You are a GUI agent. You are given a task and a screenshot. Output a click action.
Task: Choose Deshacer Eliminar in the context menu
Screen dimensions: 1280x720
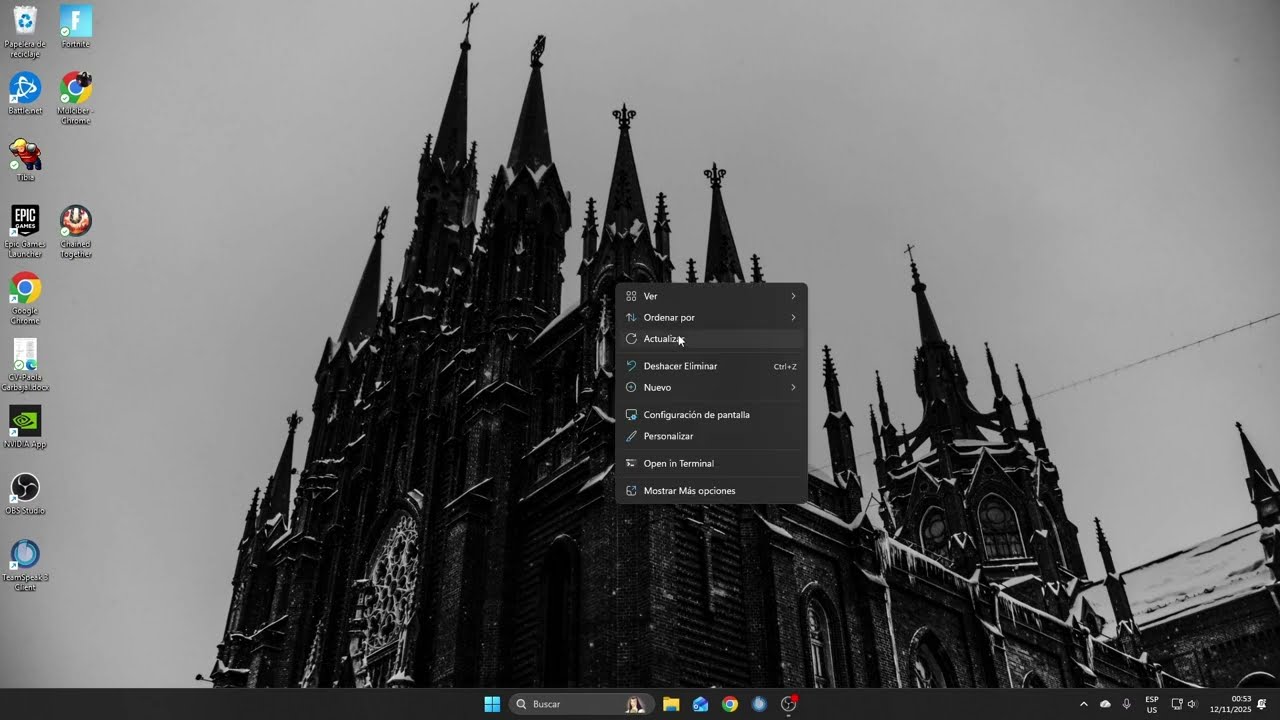click(711, 366)
